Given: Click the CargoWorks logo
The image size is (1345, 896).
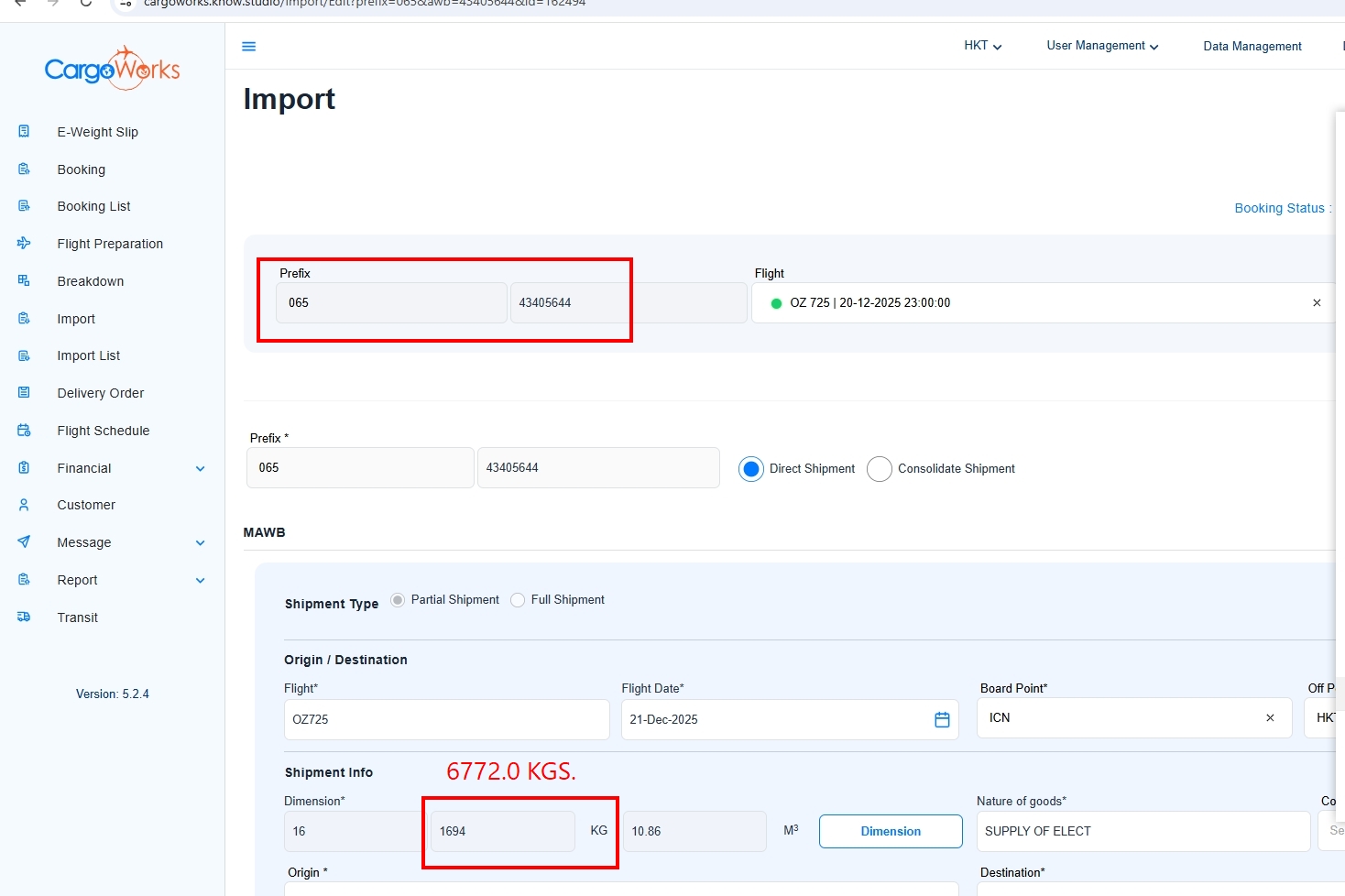Looking at the screenshot, I should click(112, 69).
